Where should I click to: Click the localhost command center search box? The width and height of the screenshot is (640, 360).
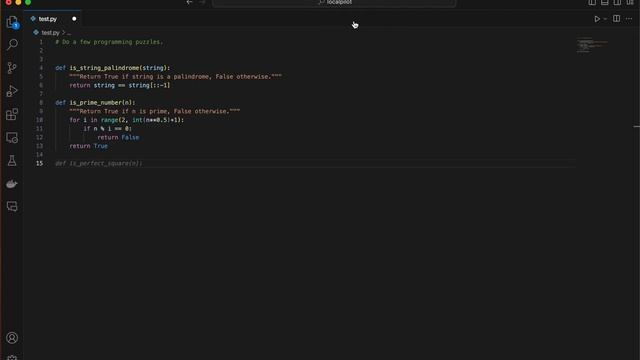(334, 2)
